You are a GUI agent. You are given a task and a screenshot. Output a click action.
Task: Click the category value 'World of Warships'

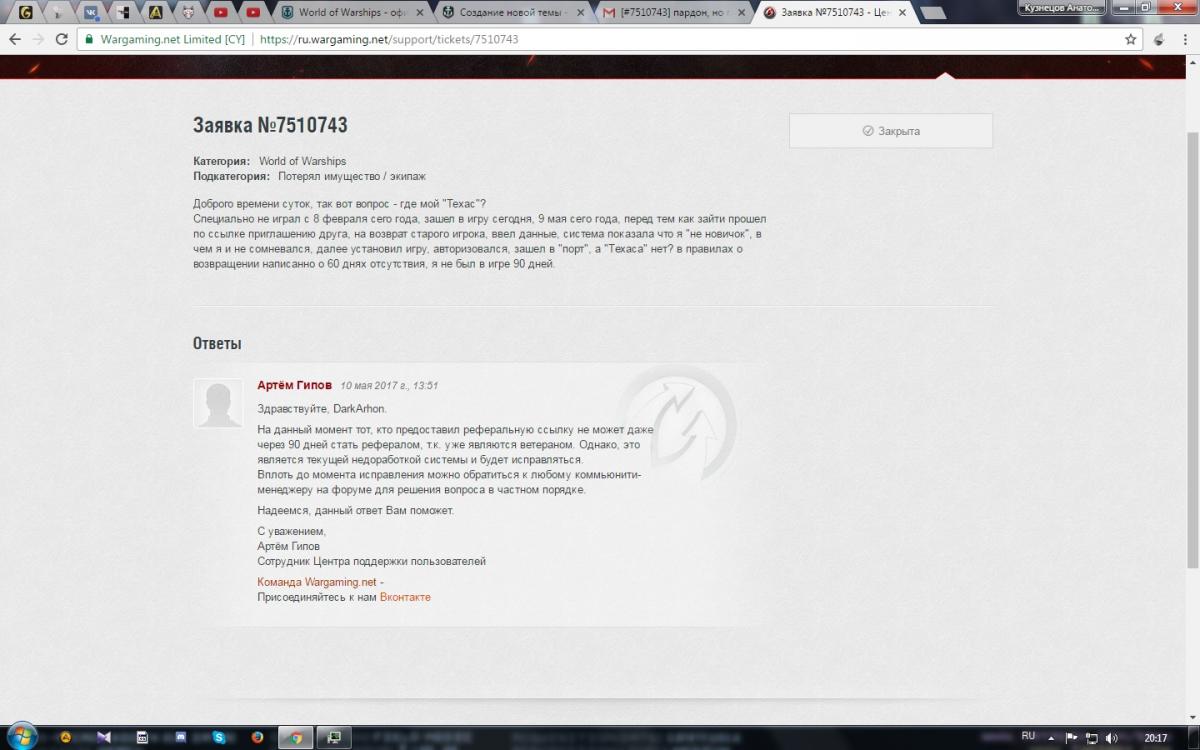(x=302, y=161)
